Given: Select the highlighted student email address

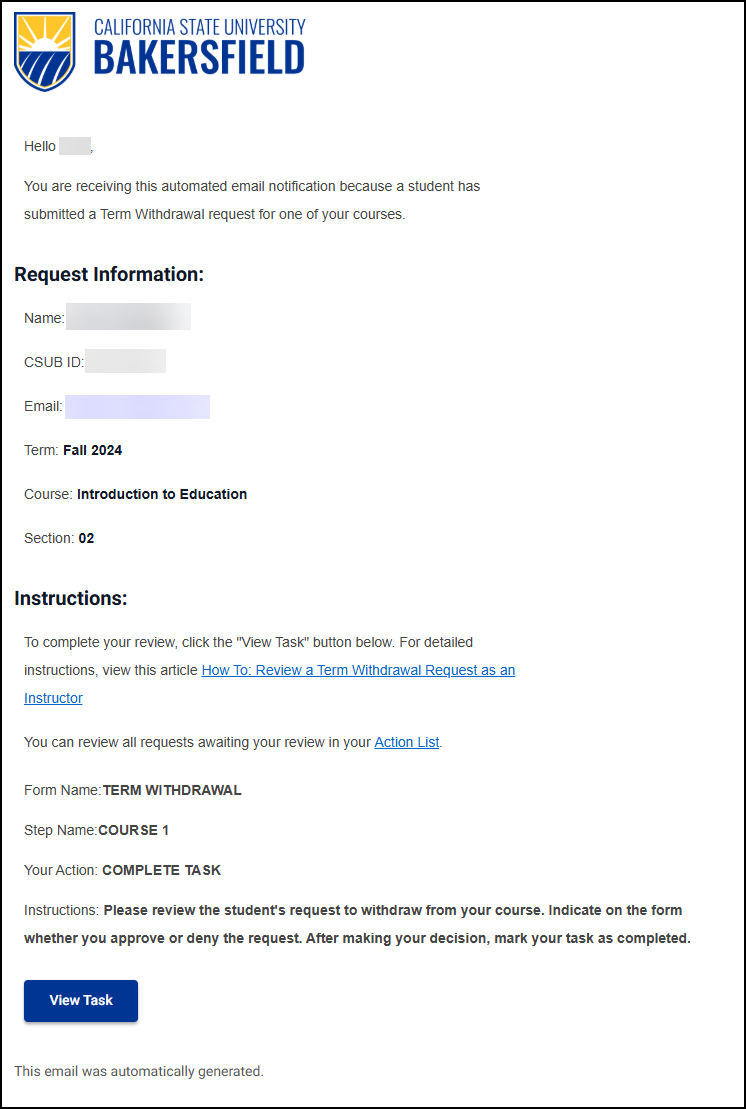Looking at the screenshot, I should pos(137,406).
